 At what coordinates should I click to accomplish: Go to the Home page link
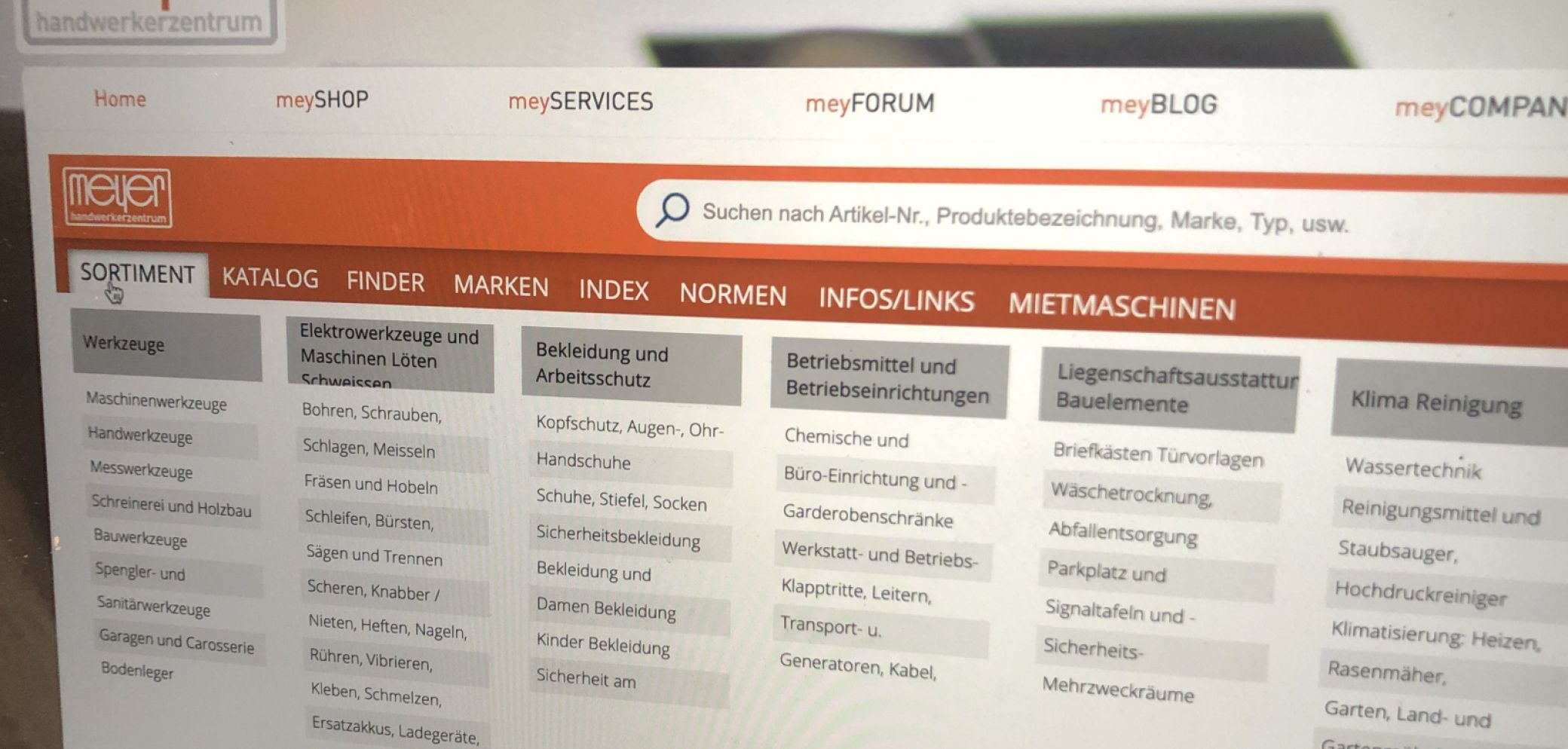[120, 99]
